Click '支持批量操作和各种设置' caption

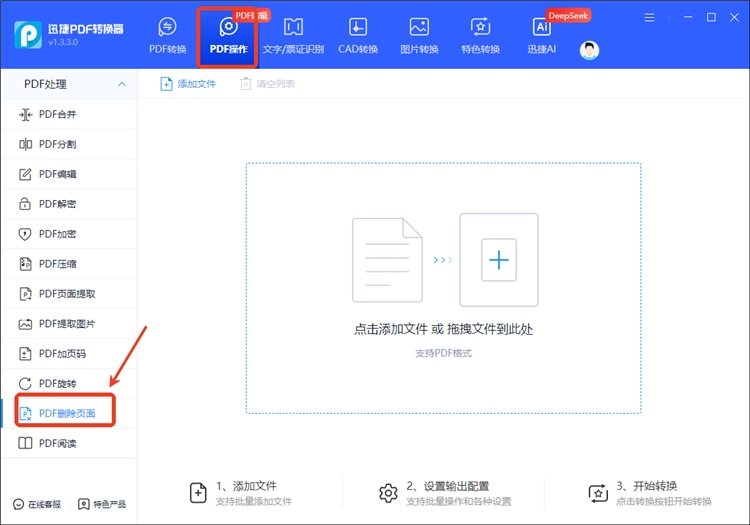pos(459,502)
